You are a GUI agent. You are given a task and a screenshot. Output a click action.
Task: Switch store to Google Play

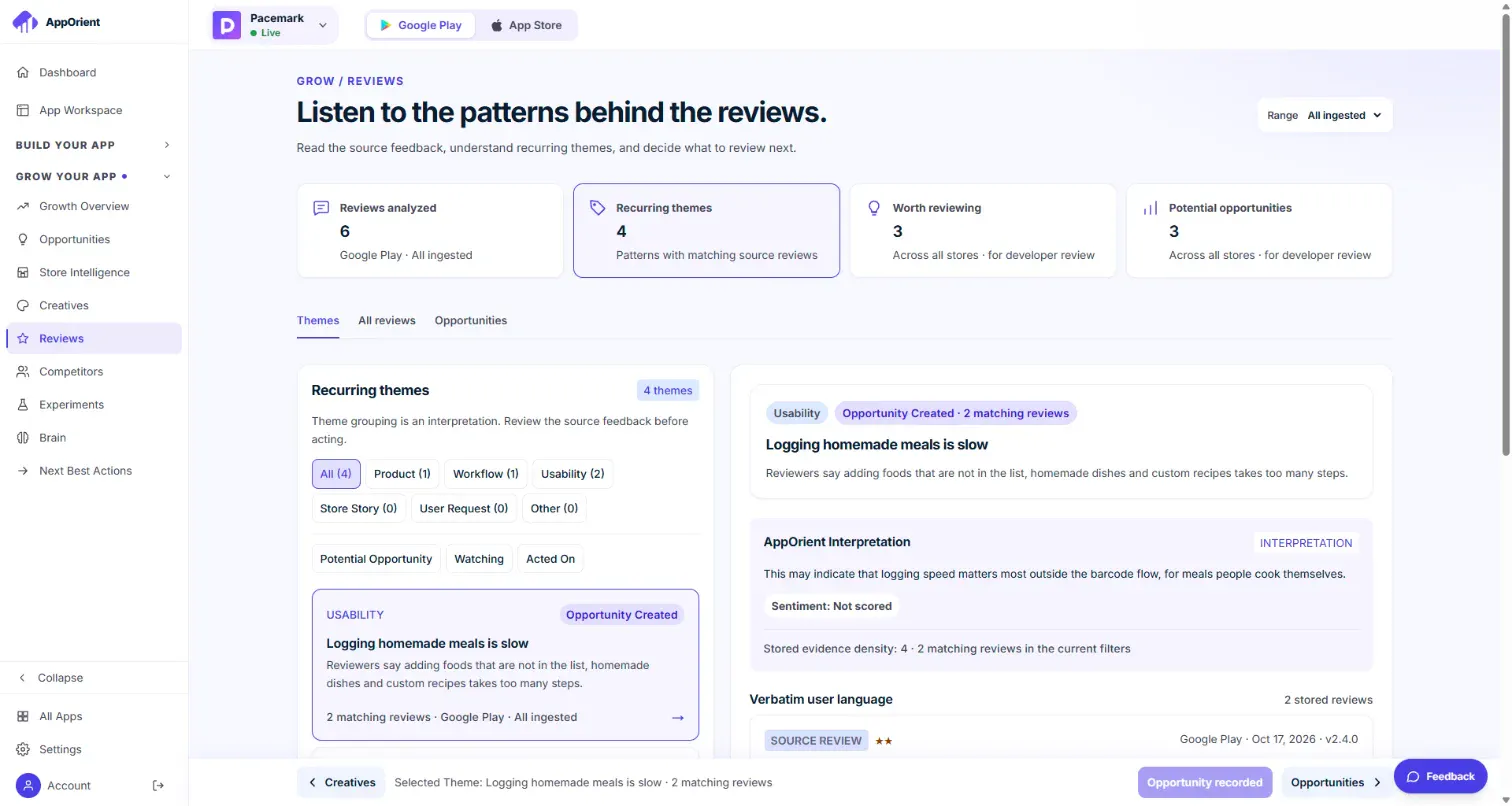tap(421, 25)
